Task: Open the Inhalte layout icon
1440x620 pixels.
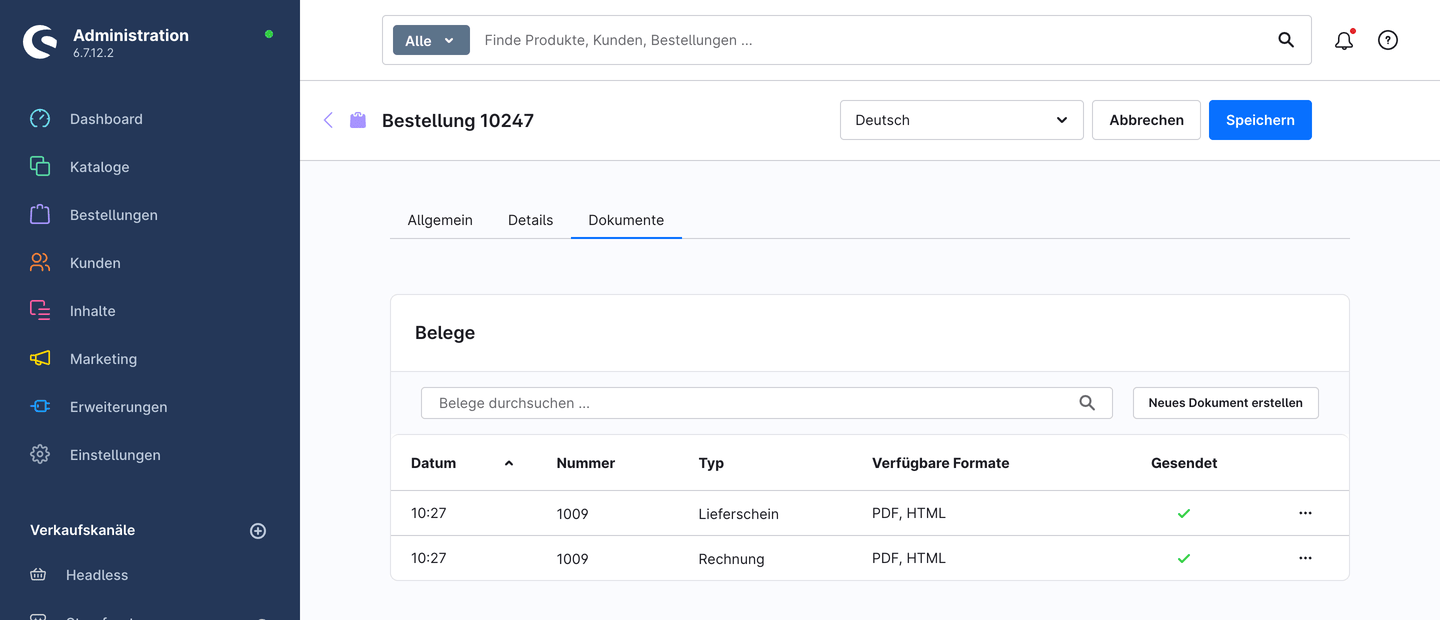Action: pyautogui.click(x=40, y=311)
